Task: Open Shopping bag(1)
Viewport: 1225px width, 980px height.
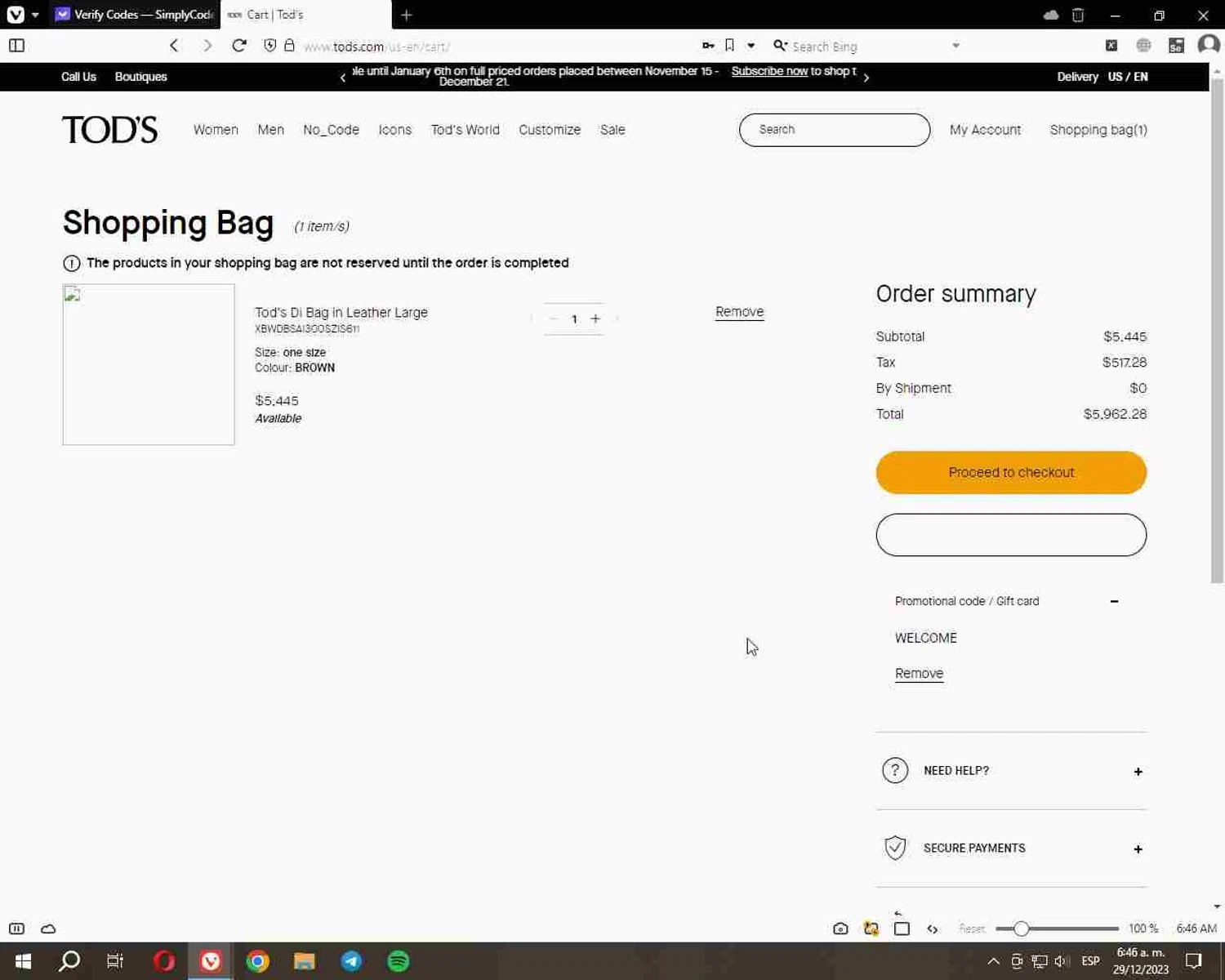Action: tap(1098, 130)
